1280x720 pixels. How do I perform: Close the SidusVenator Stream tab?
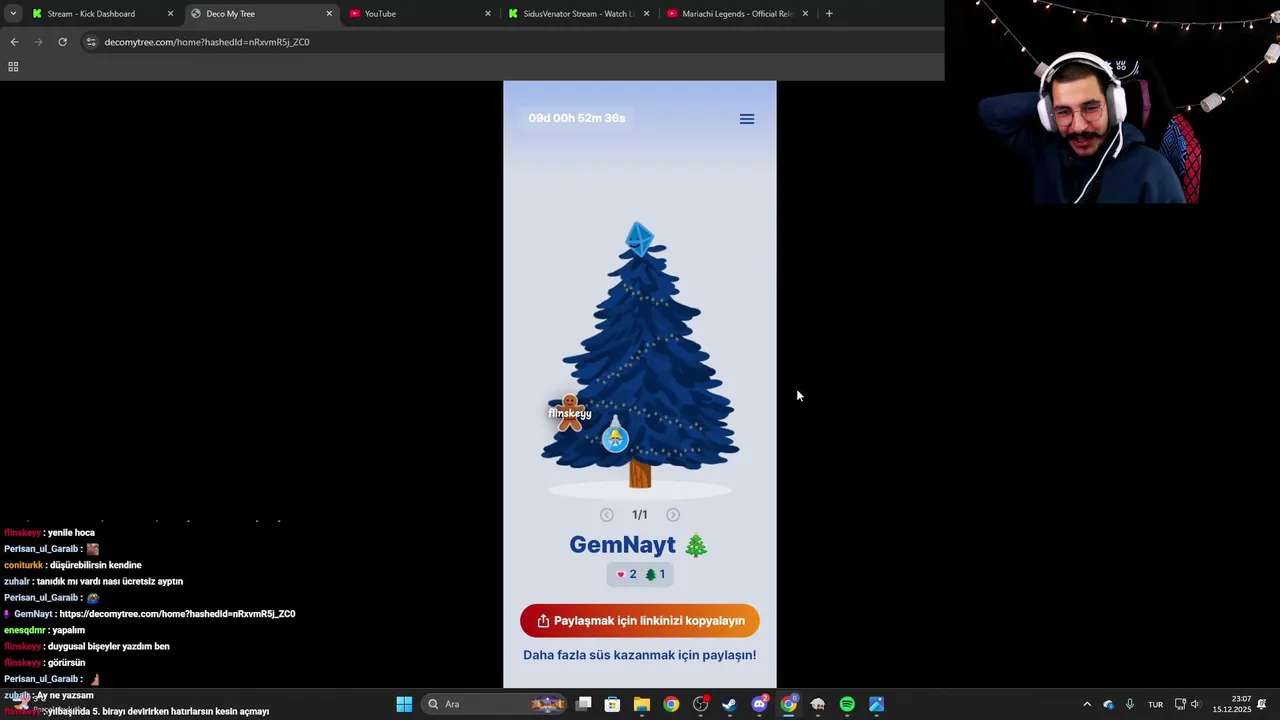pos(647,14)
